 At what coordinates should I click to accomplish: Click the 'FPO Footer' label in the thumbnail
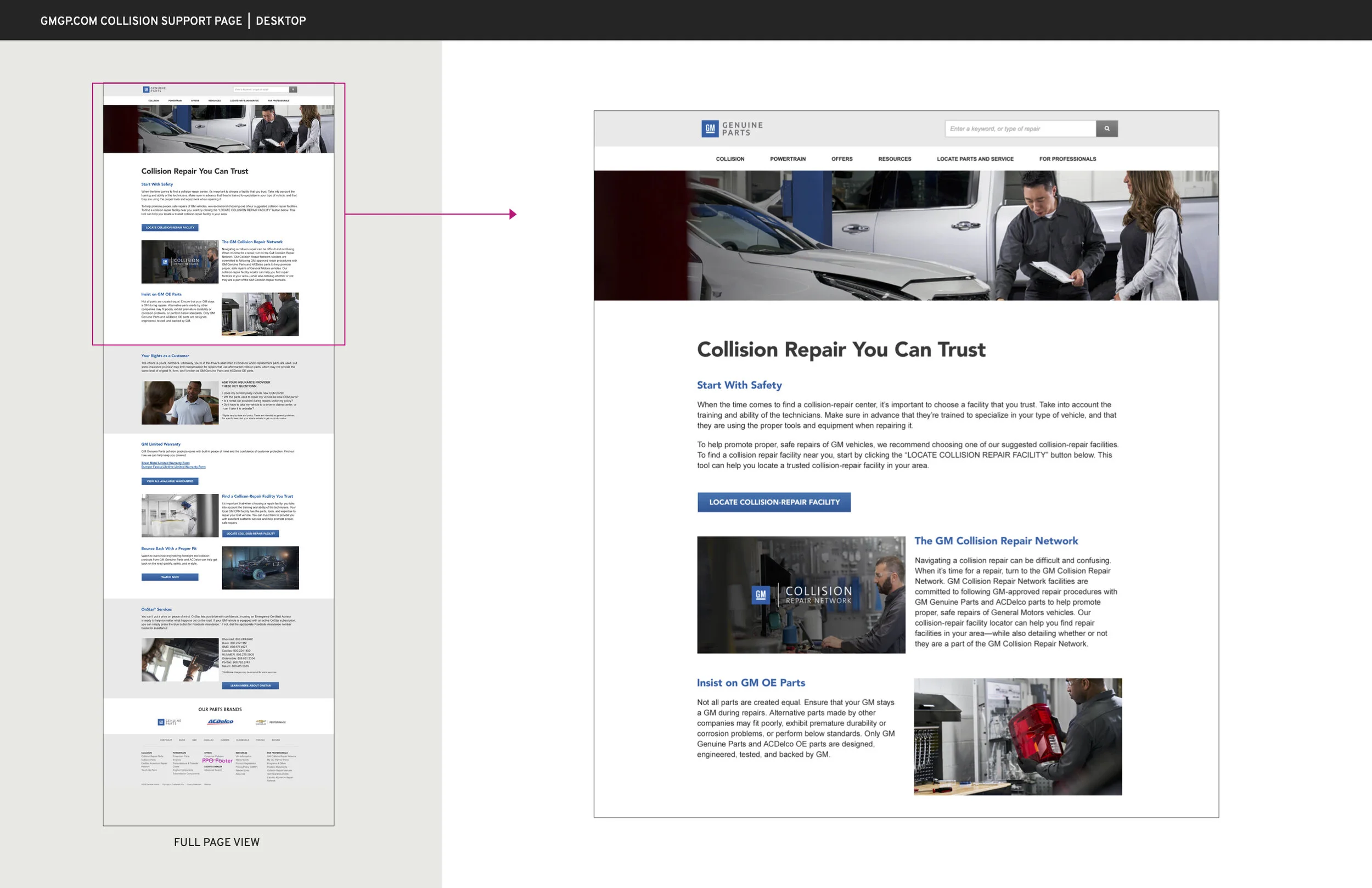pyautogui.click(x=217, y=761)
